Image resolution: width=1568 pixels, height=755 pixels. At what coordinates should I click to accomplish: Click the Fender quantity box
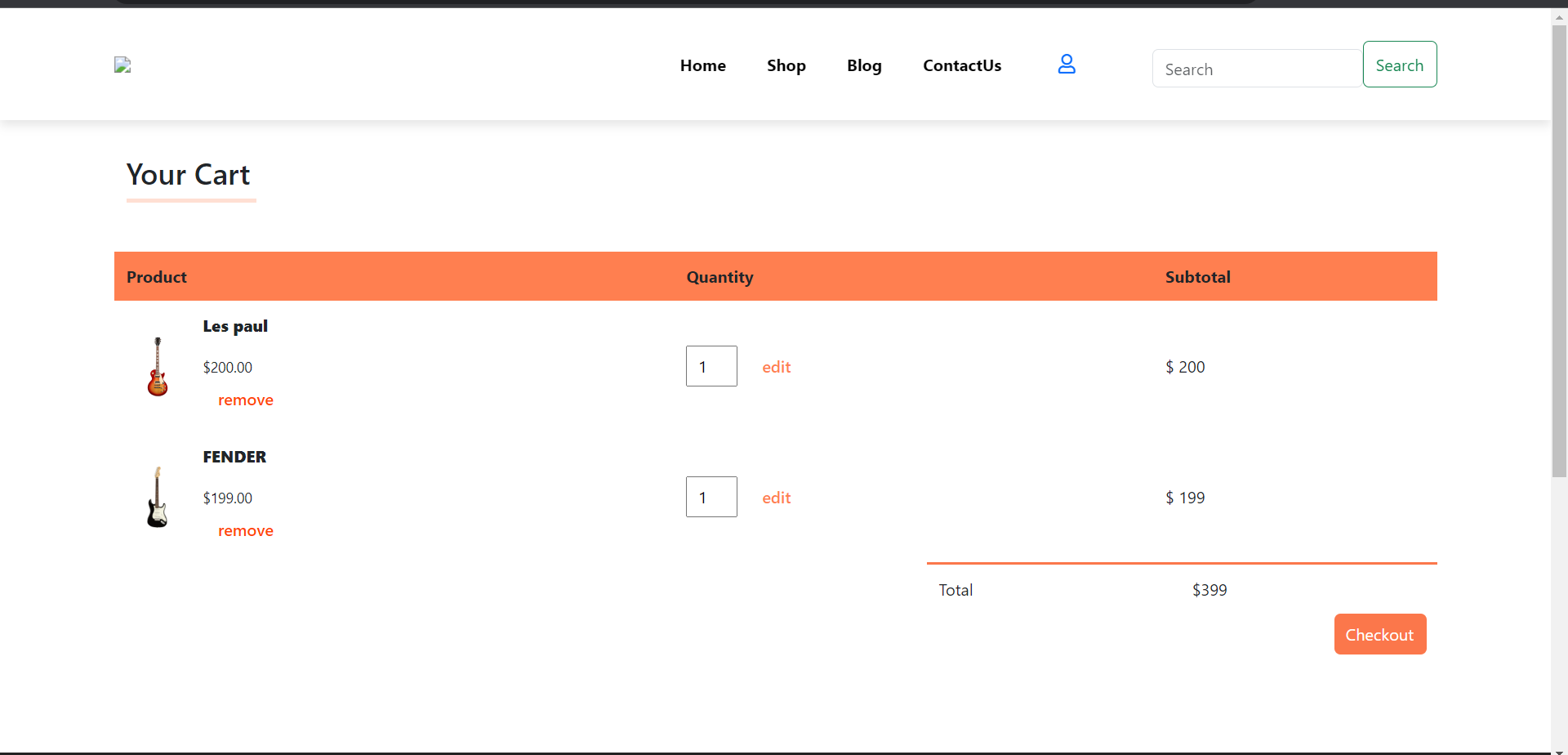point(711,497)
